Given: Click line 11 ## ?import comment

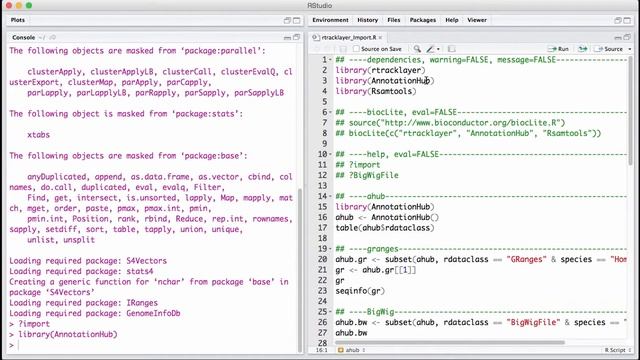Looking at the screenshot, I should [x=358, y=165].
